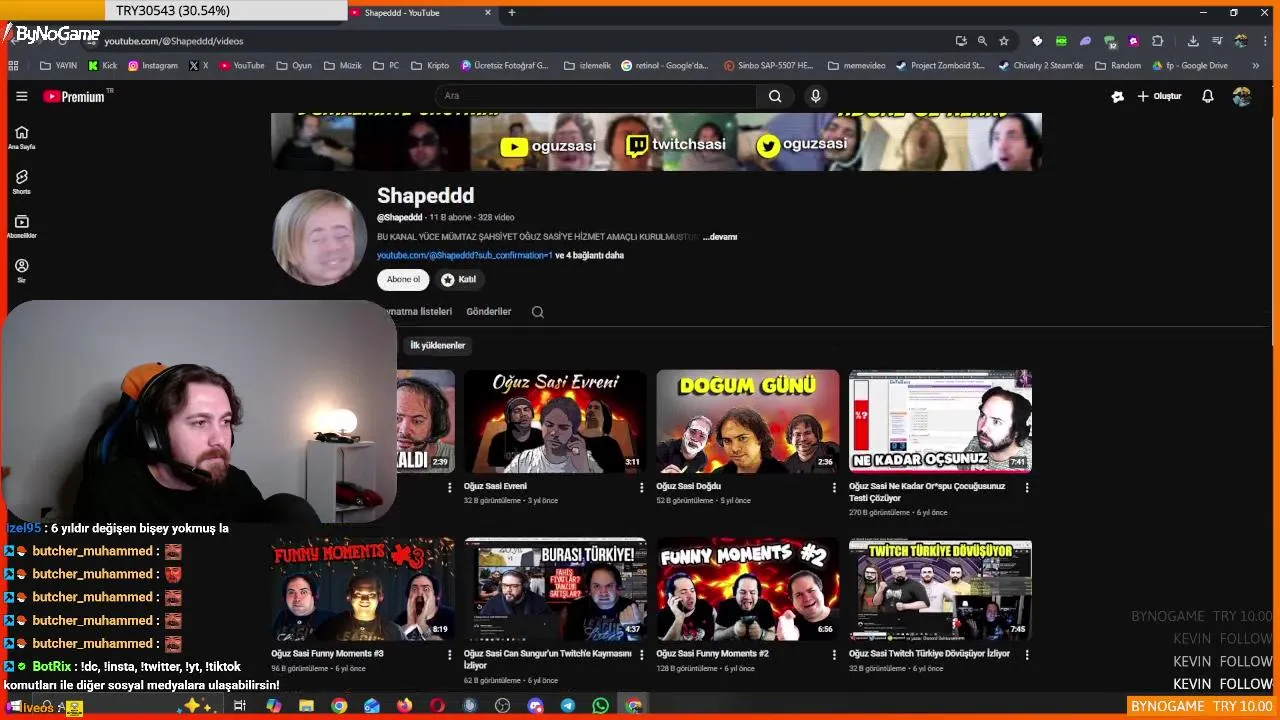Image resolution: width=1280 pixels, height=720 pixels.
Task: Open the Oğuz Sasi Evreni video thumbnail
Action: (x=555, y=421)
